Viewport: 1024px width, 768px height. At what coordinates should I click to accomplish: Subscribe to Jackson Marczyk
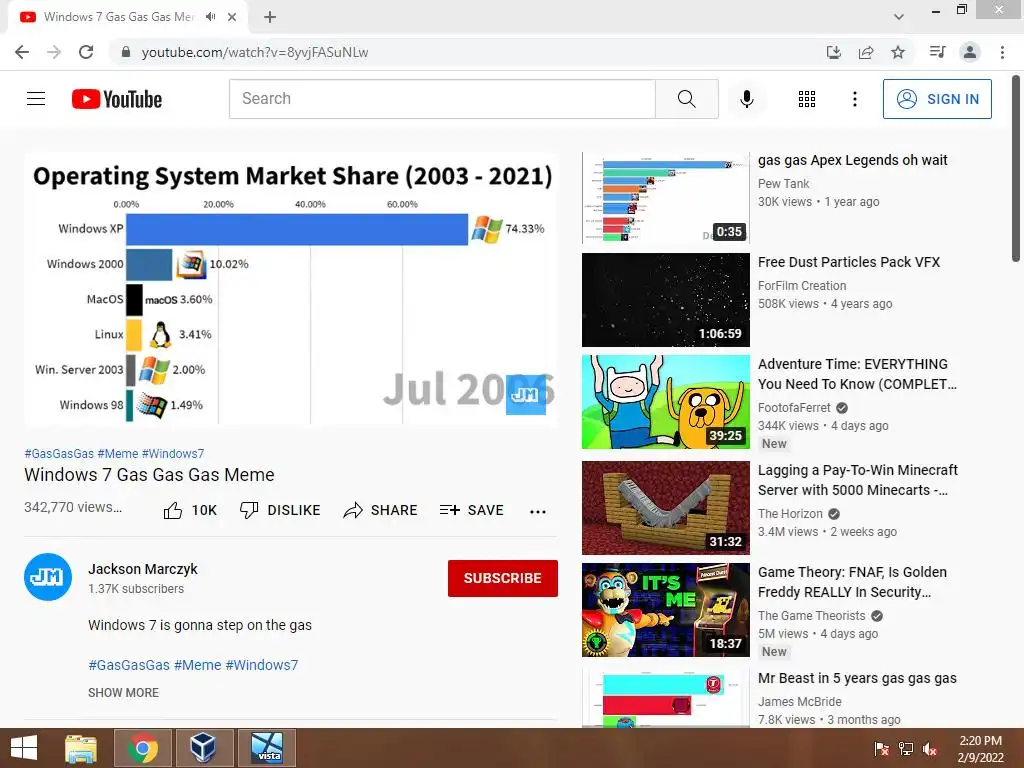[x=502, y=578]
